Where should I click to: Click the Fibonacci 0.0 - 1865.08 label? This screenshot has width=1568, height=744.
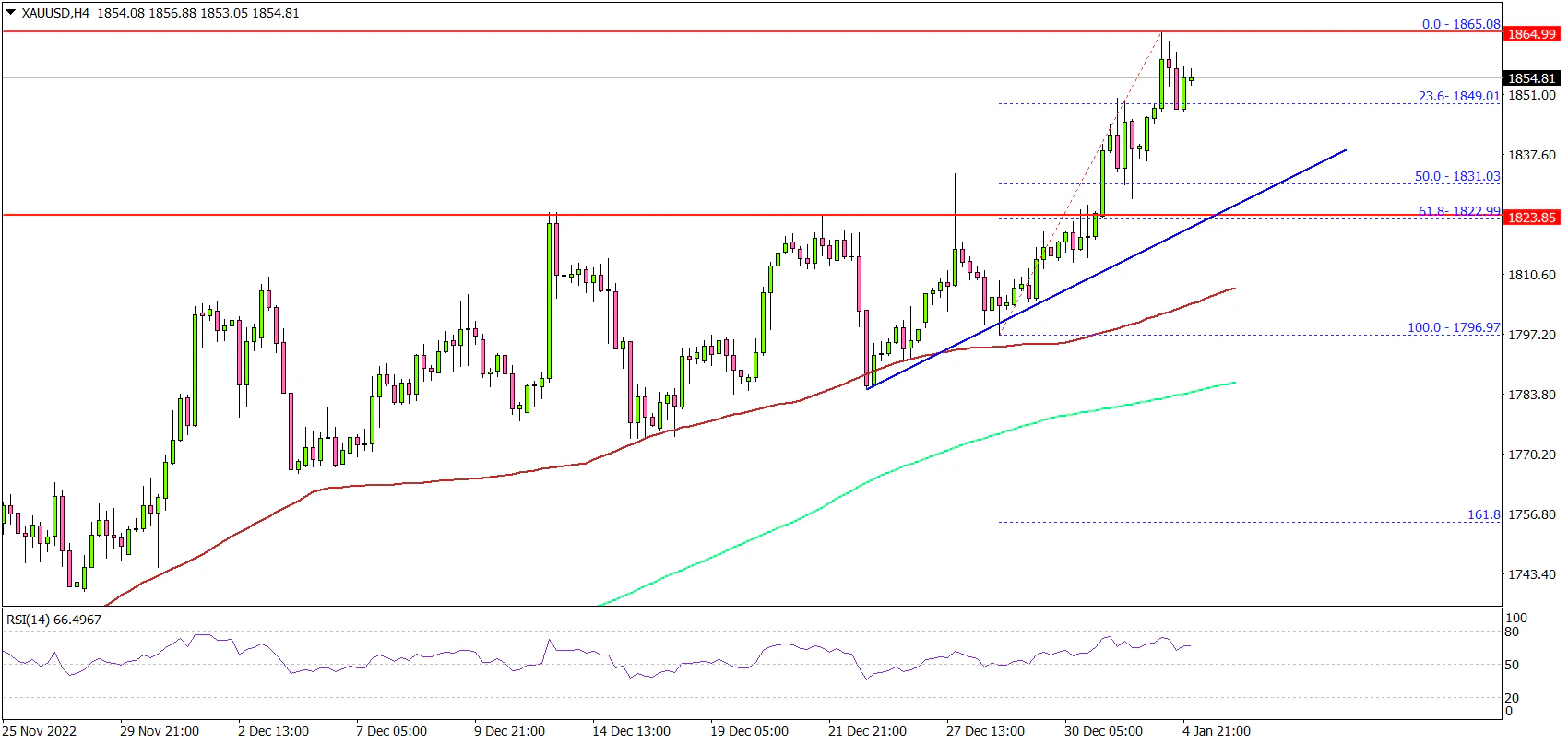coord(1460,24)
